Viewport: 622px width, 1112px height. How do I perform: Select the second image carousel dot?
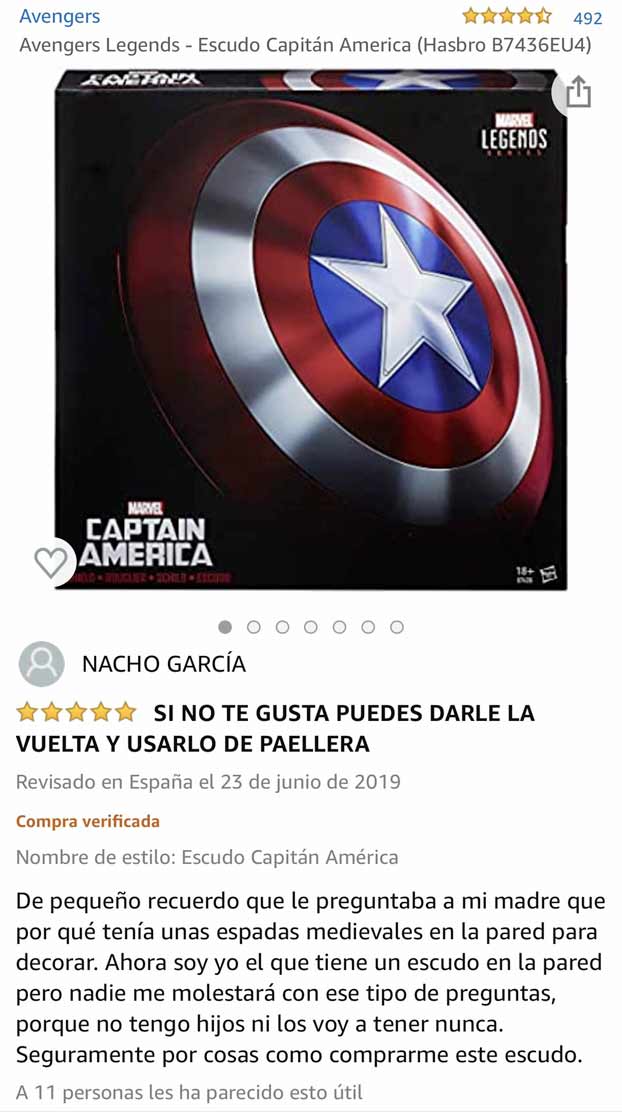click(x=254, y=627)
